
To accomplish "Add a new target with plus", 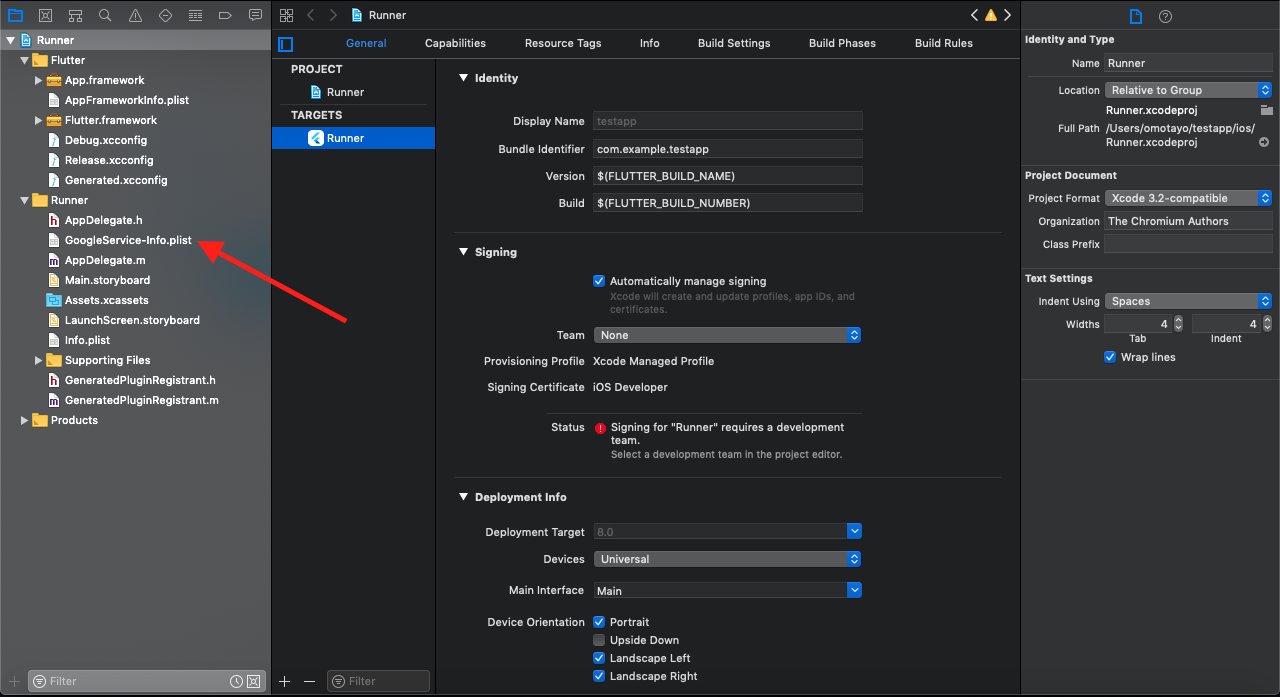I will (x=285, y=681).
